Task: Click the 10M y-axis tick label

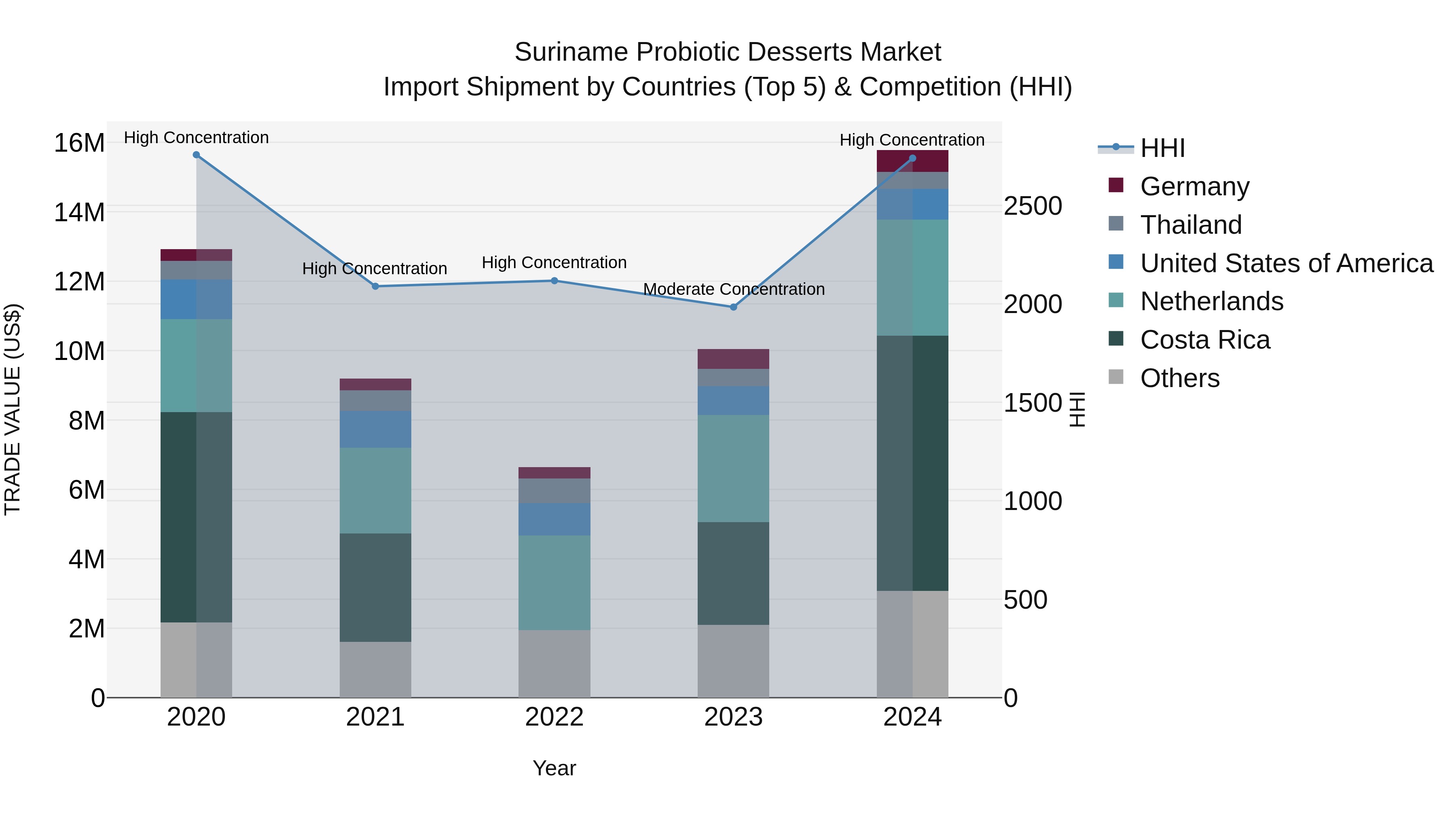Action: [x=79, y=351]
